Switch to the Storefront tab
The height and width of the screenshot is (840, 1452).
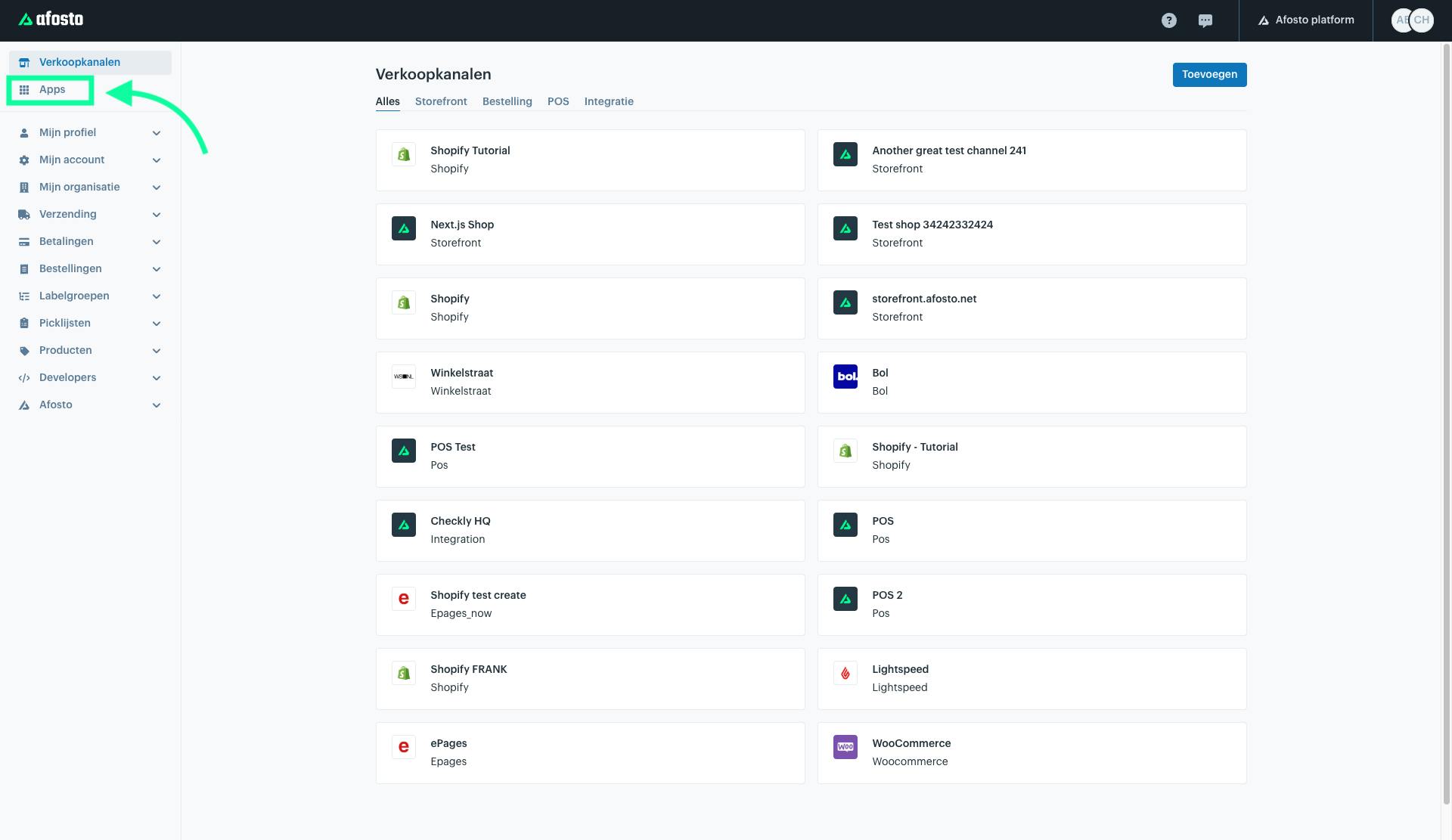[441, 101]
